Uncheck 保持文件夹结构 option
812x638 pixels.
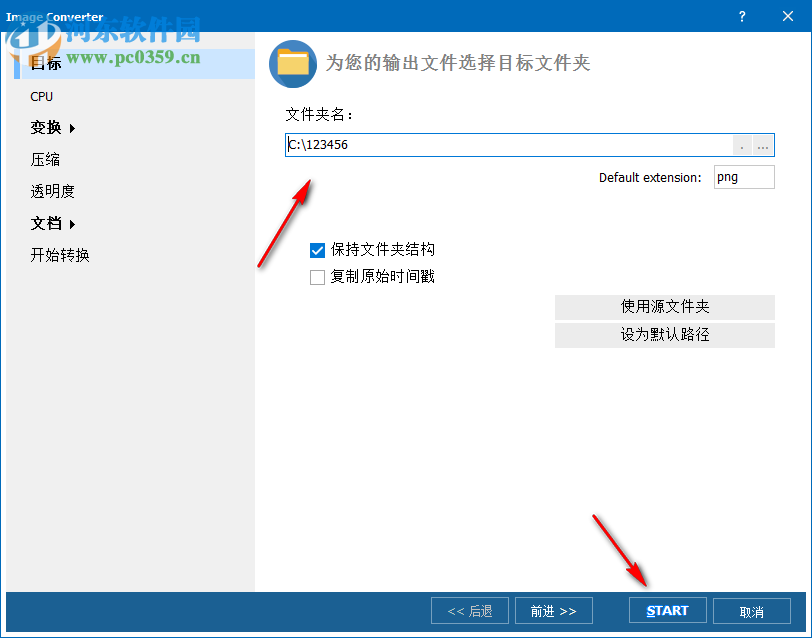click(317, 250)
